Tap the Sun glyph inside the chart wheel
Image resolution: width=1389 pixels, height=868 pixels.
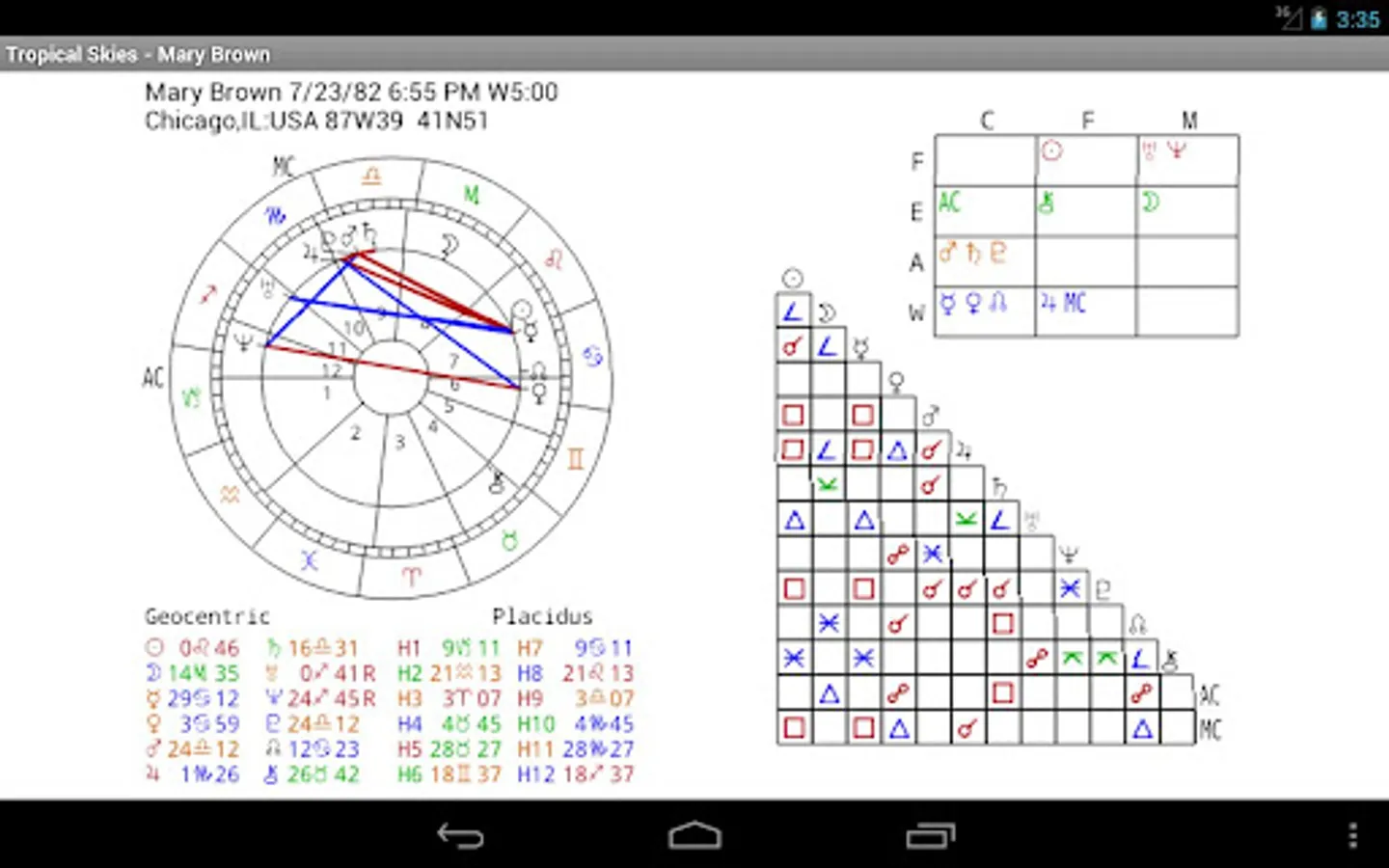(522, 311)
